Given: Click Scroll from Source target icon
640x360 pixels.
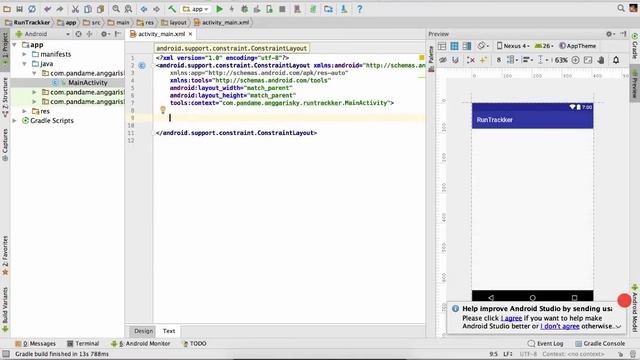Looking at the screenshot, I should click(78, 34).
